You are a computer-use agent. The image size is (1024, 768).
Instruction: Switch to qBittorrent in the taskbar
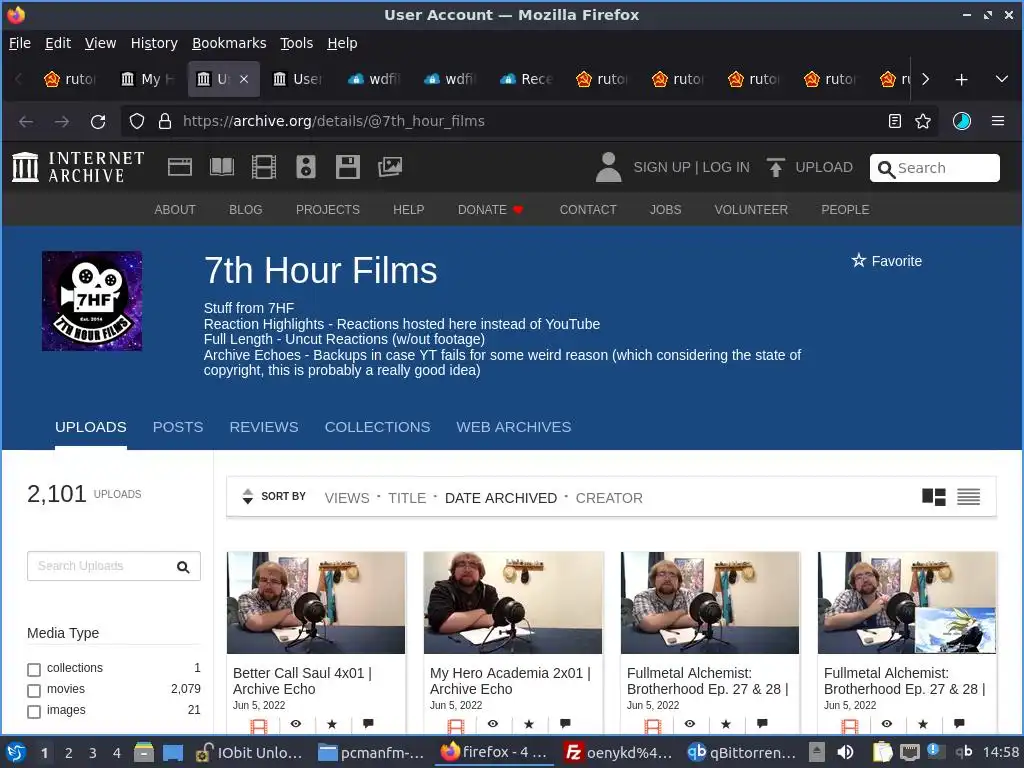[742, 752]
